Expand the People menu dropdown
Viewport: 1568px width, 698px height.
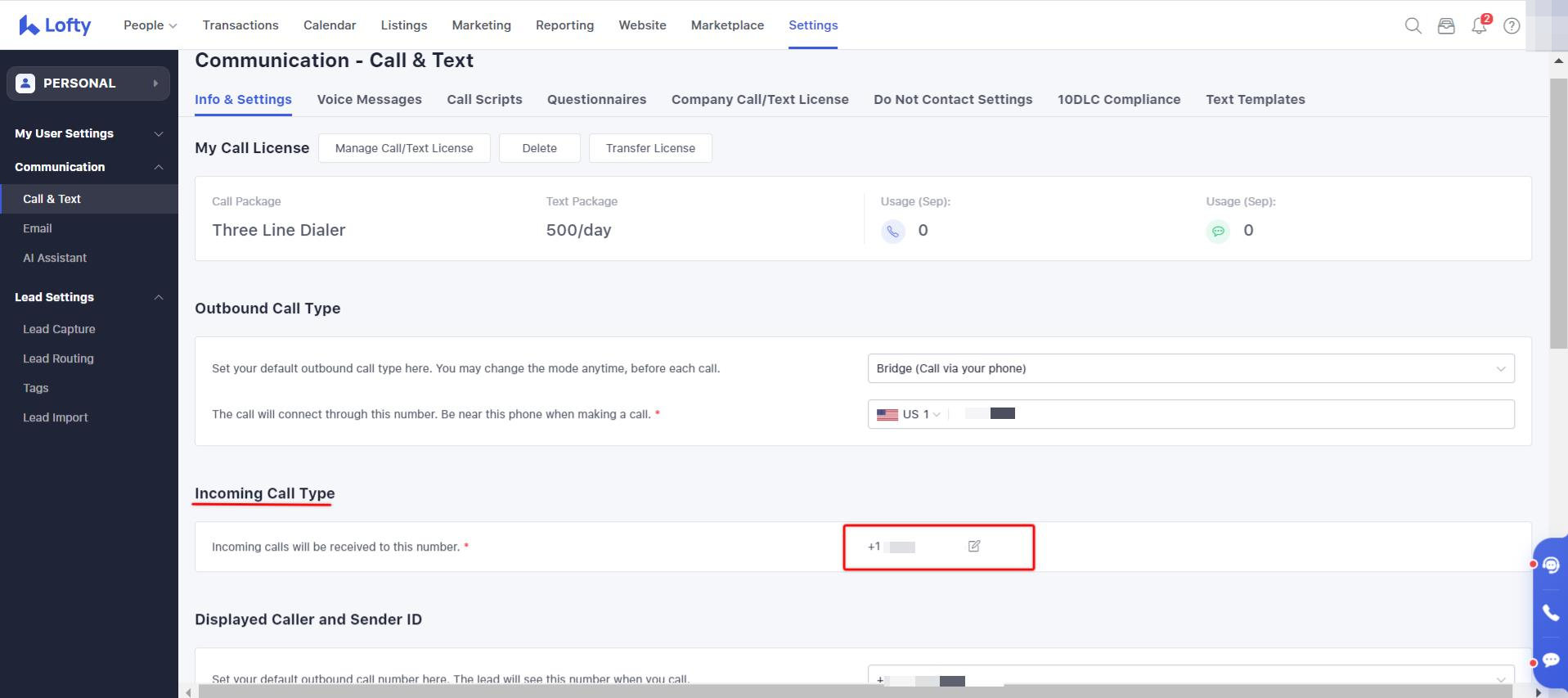click(x=150, y=25)
